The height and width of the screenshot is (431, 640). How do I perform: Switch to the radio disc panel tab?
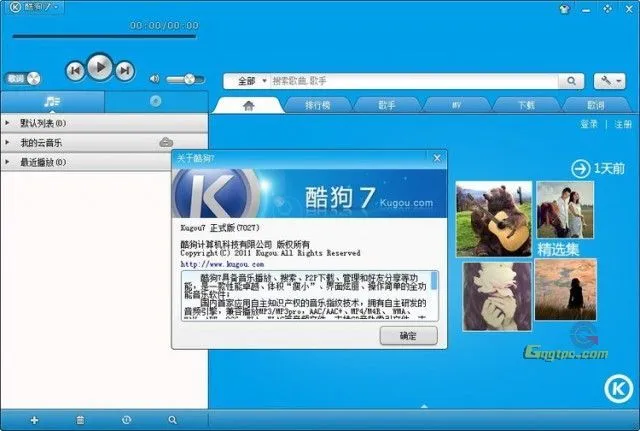pyautogui.click(x=155, y=101)
